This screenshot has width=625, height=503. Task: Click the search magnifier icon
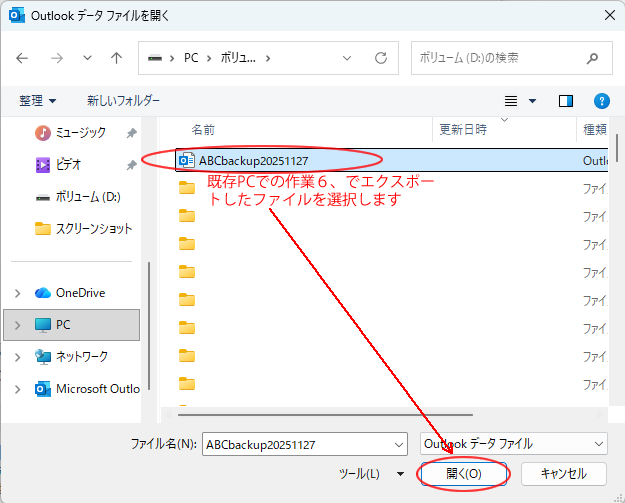tap(592, 58)
